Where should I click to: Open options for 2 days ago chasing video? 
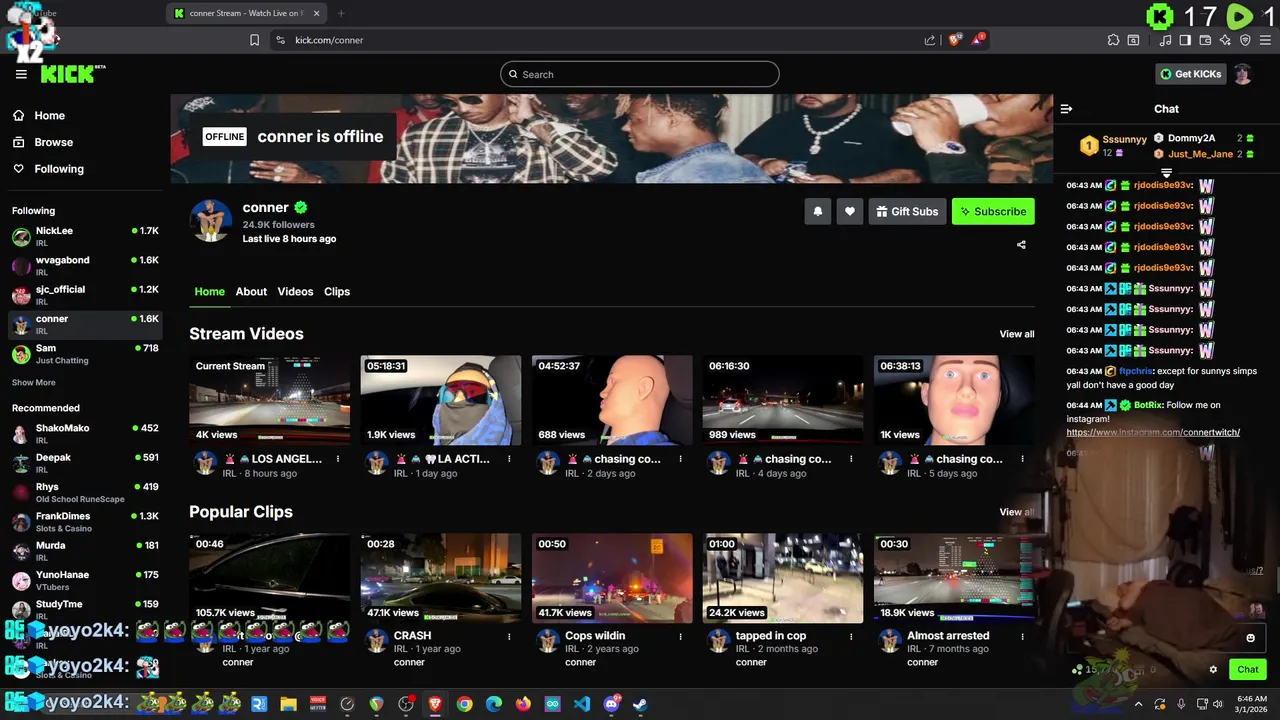pyautogui.click(x=680, y=459)
